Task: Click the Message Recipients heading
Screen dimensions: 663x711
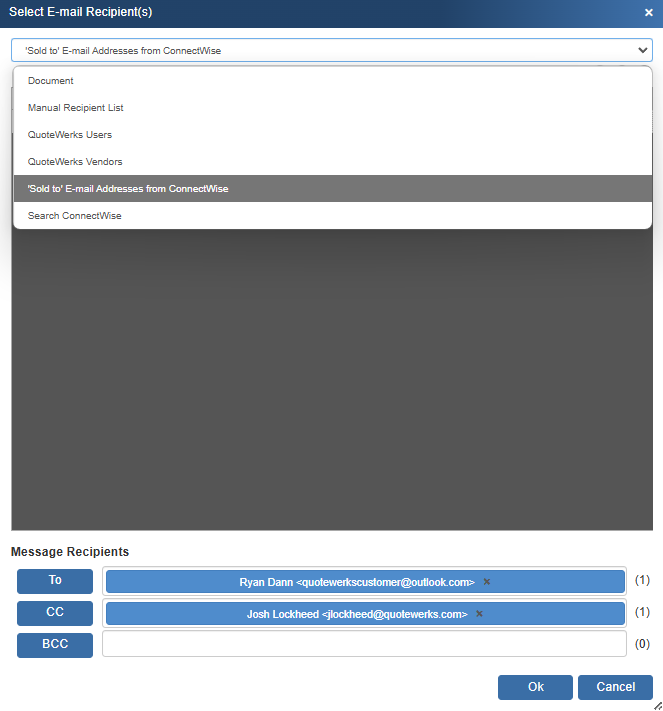Action: point(70,551)
